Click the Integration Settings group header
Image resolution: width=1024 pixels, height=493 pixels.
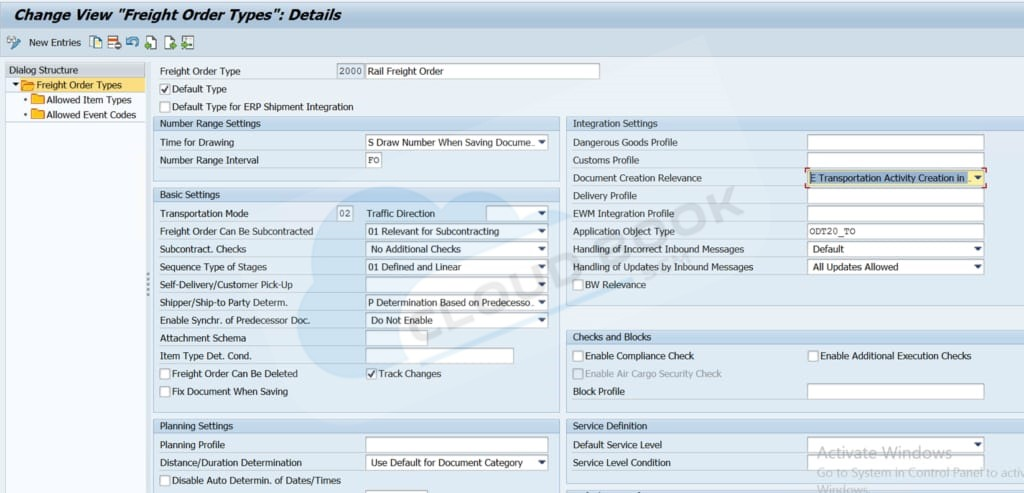[795, 123]
